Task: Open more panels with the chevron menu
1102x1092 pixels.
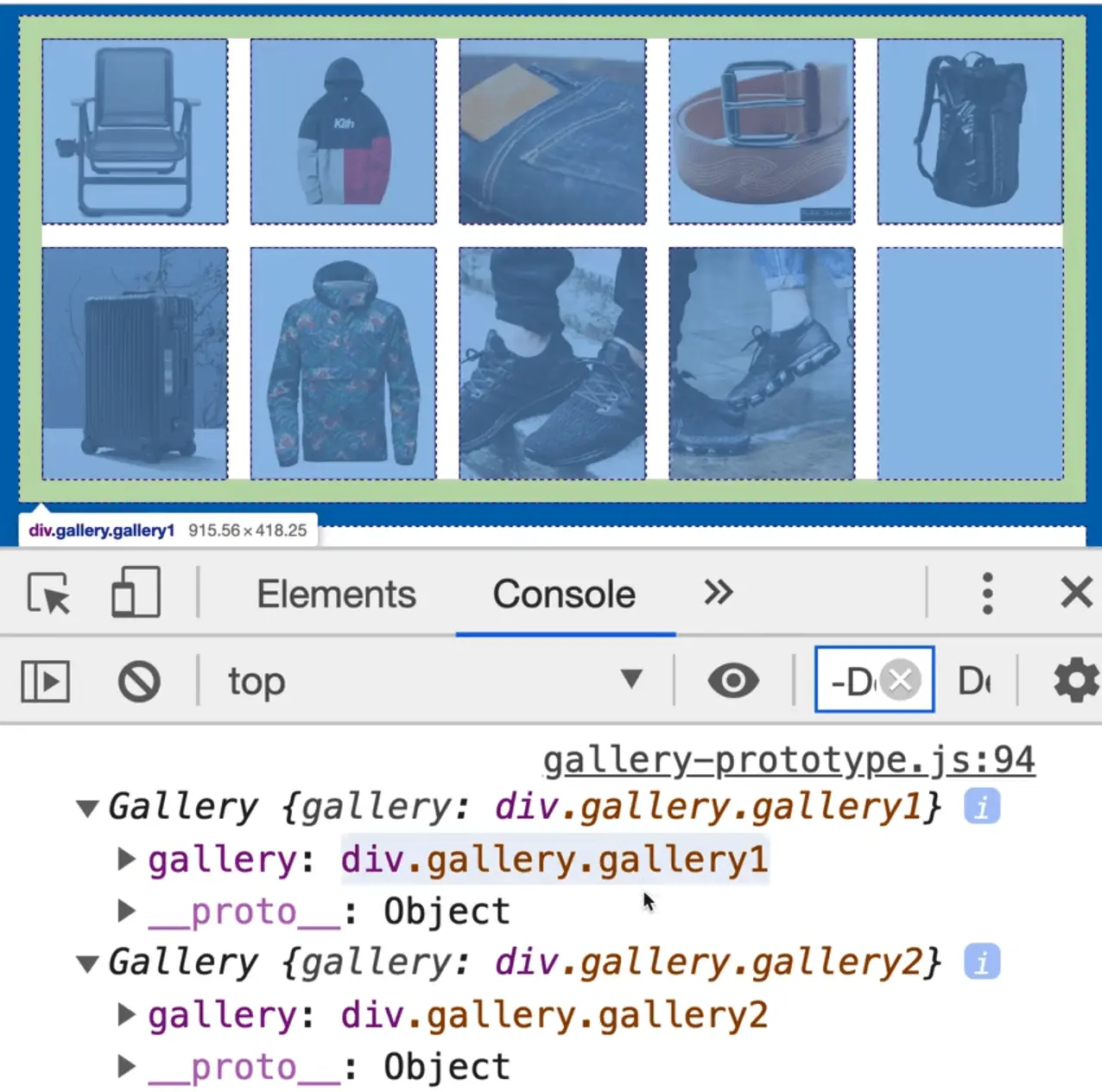Action: 717,593
